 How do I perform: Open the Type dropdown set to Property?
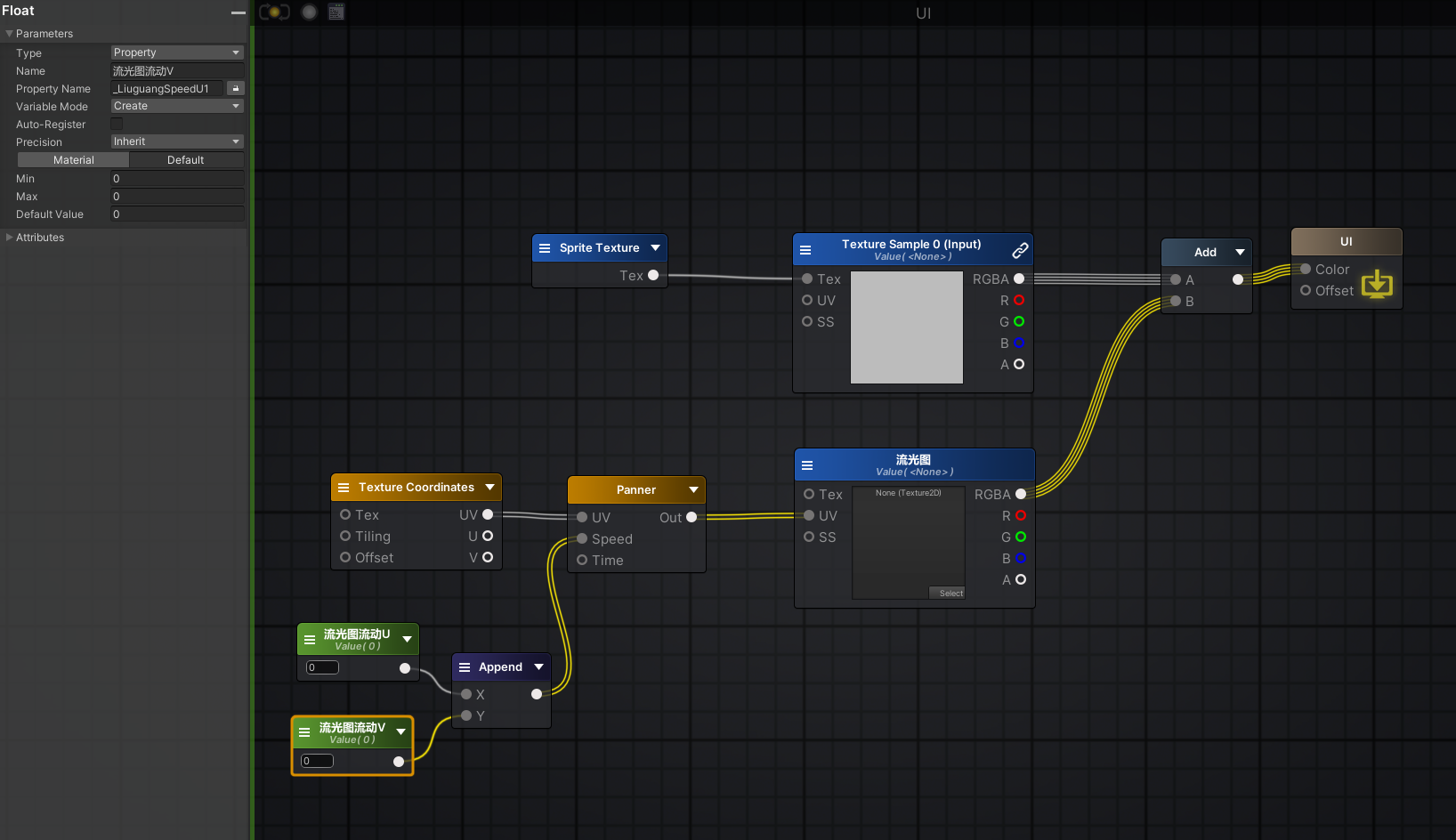(x=177, y=52)
